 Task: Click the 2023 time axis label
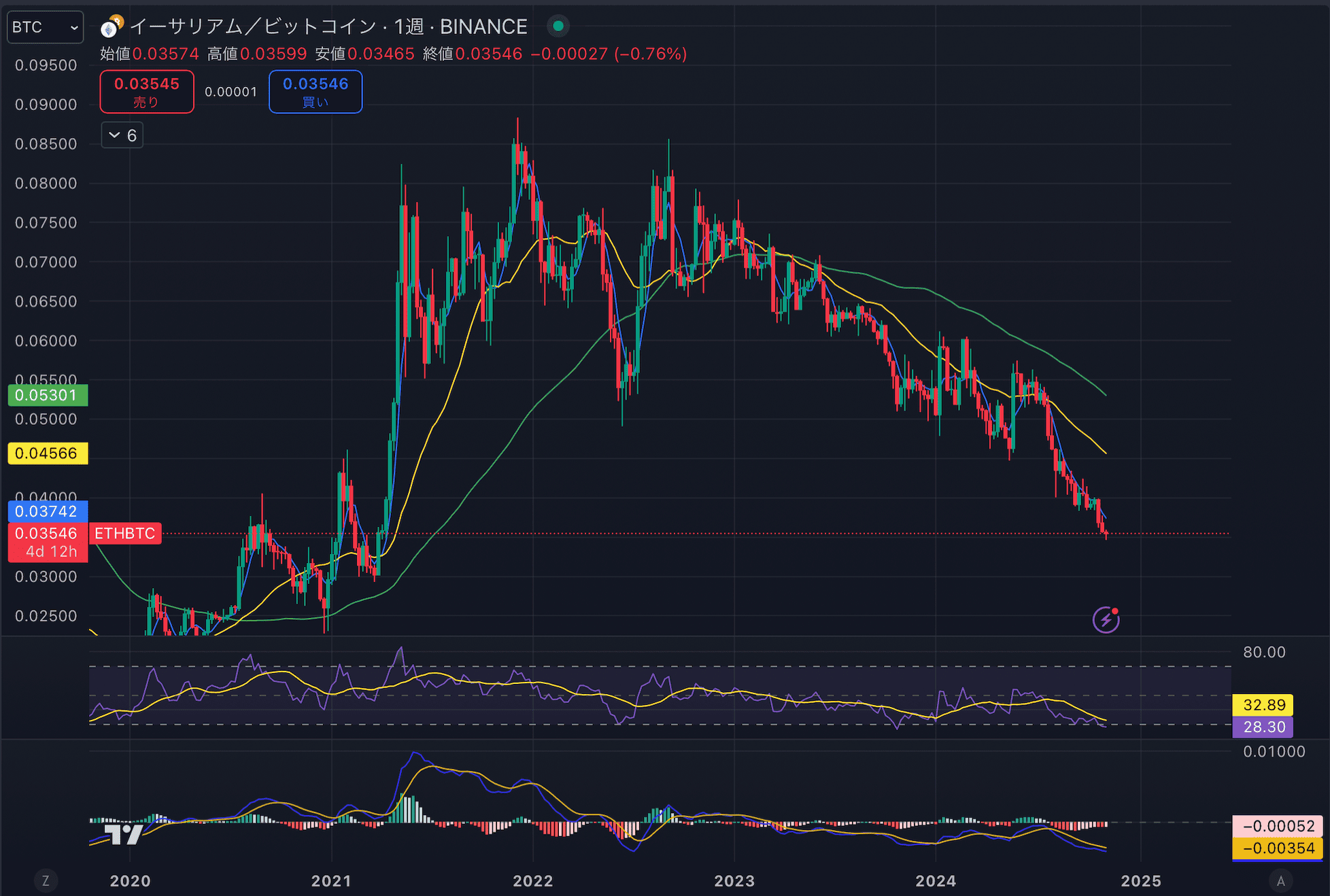point(734,881)
